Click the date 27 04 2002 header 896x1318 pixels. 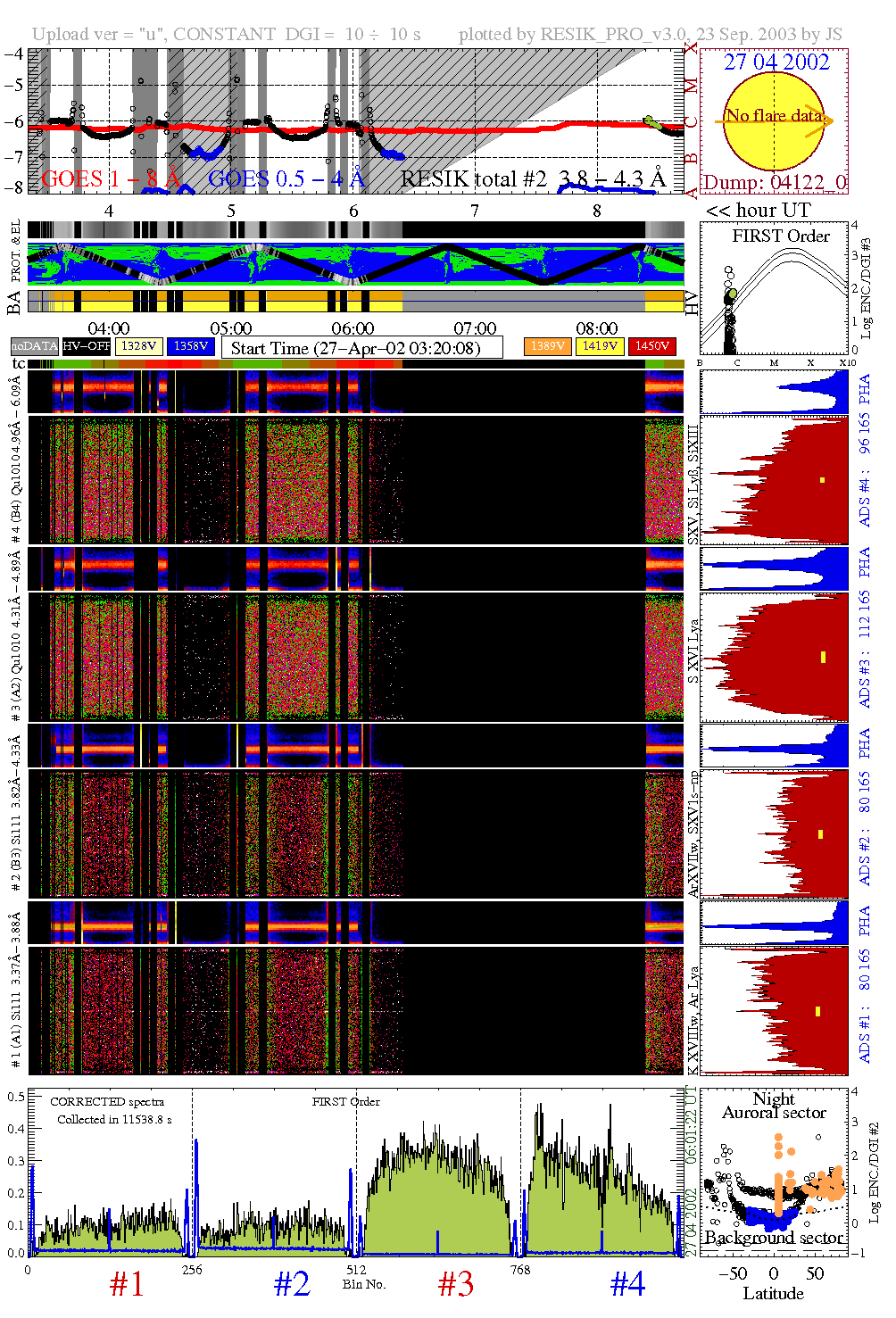[776, 62]
